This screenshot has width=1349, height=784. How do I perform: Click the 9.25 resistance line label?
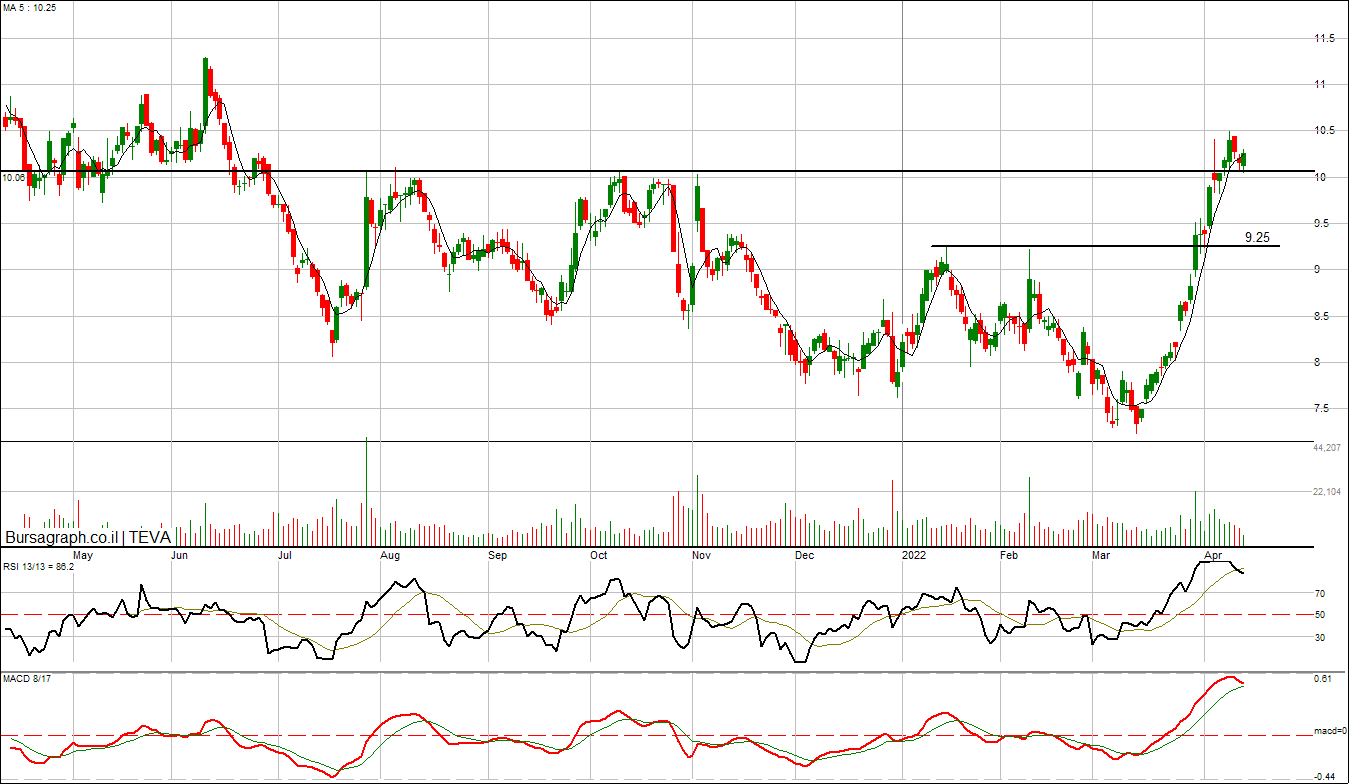coord(1258,238)
